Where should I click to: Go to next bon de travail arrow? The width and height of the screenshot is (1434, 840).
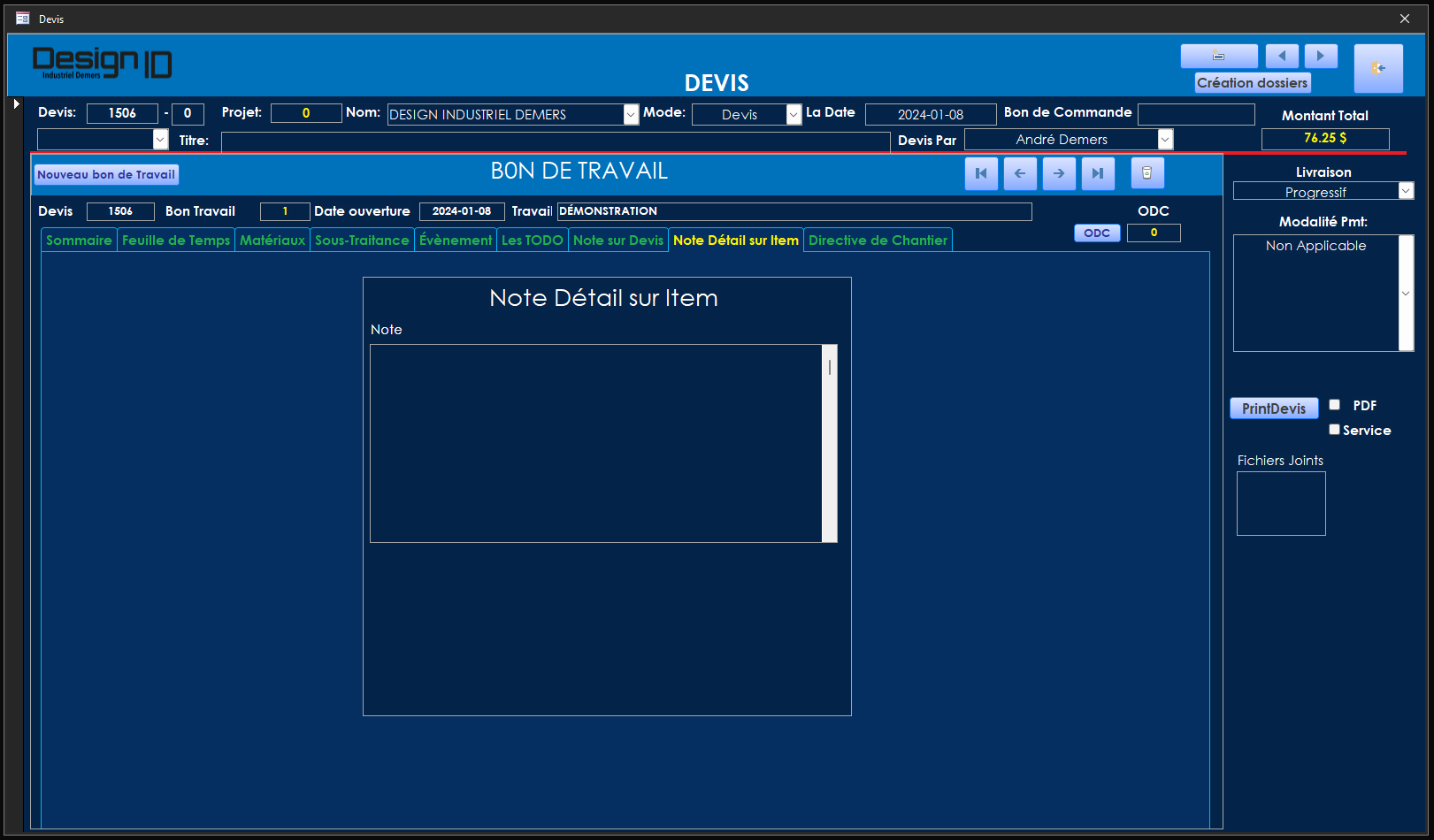pyautogui.click(x=1059, y=173)
